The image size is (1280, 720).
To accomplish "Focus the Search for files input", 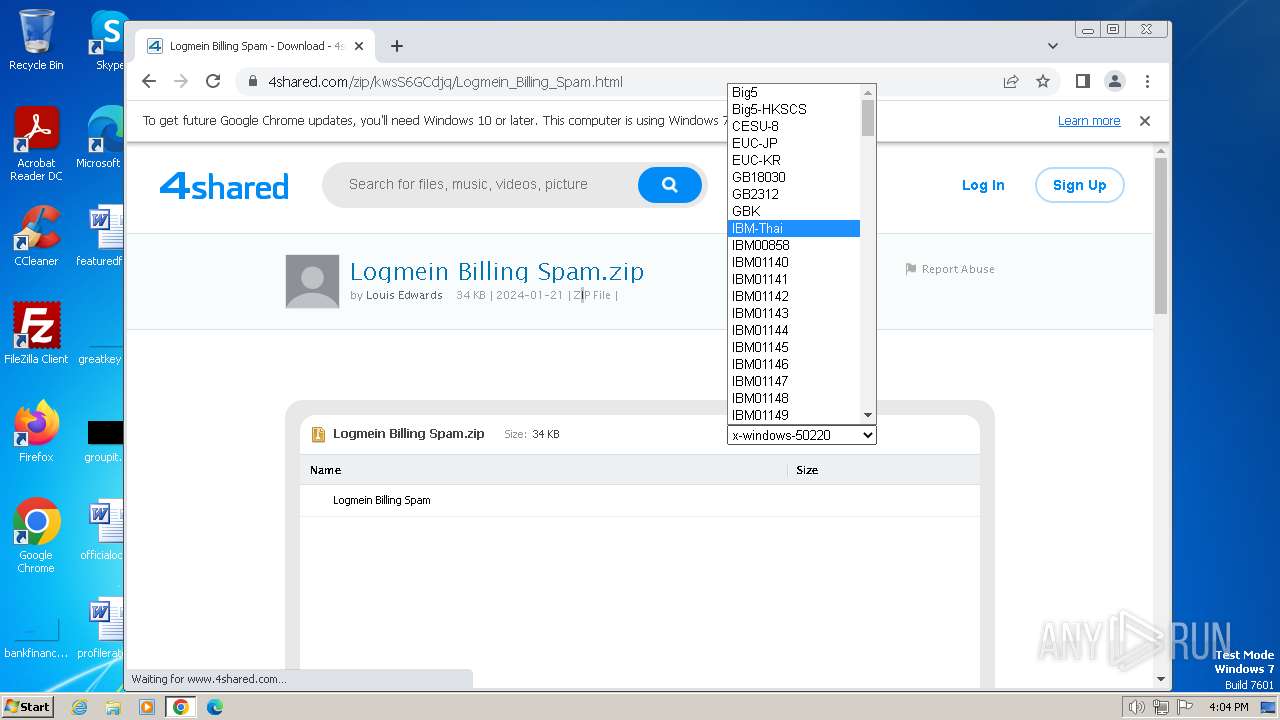I will pyautogui.click(x=480, y=185).
